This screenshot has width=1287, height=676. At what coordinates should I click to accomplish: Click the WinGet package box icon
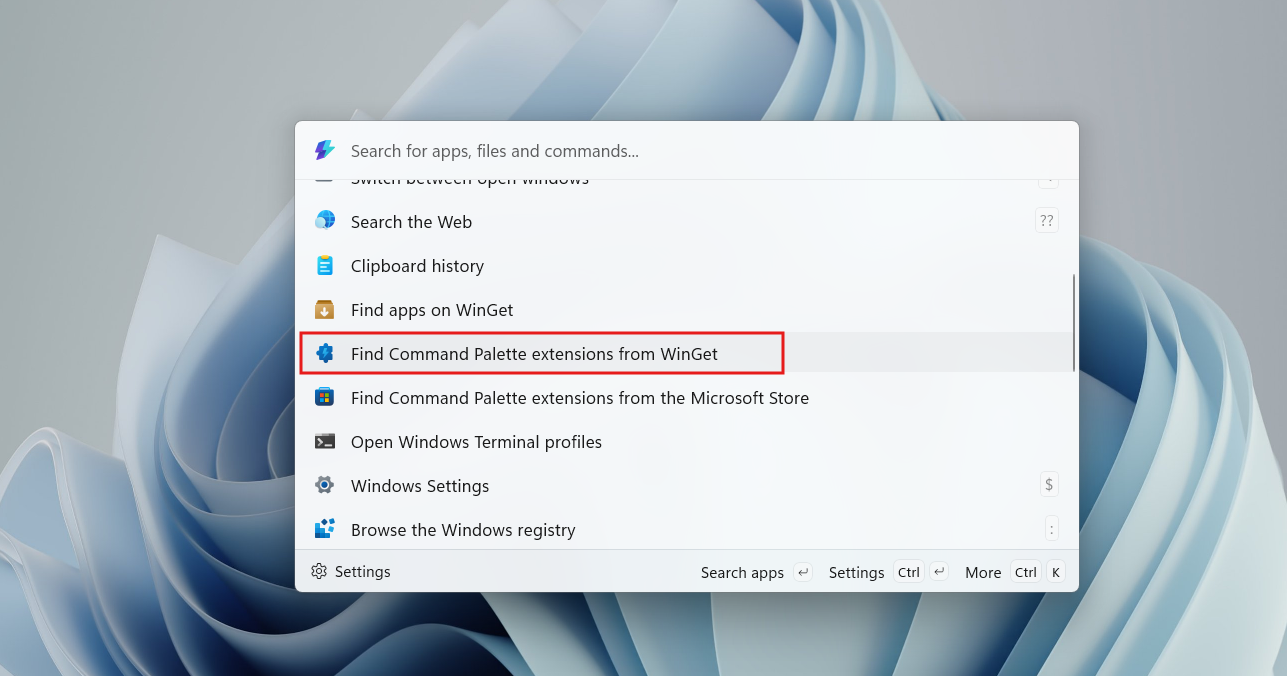tap(324, 310)
